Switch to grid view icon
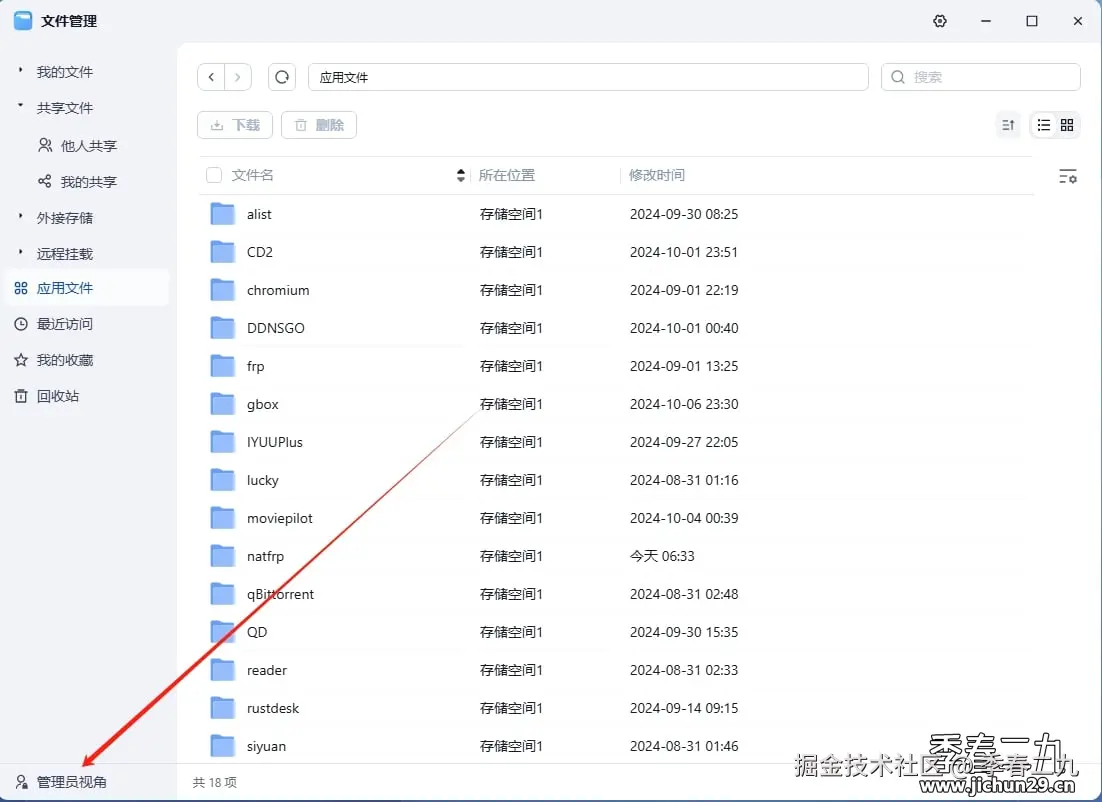 coord(1067,125)
